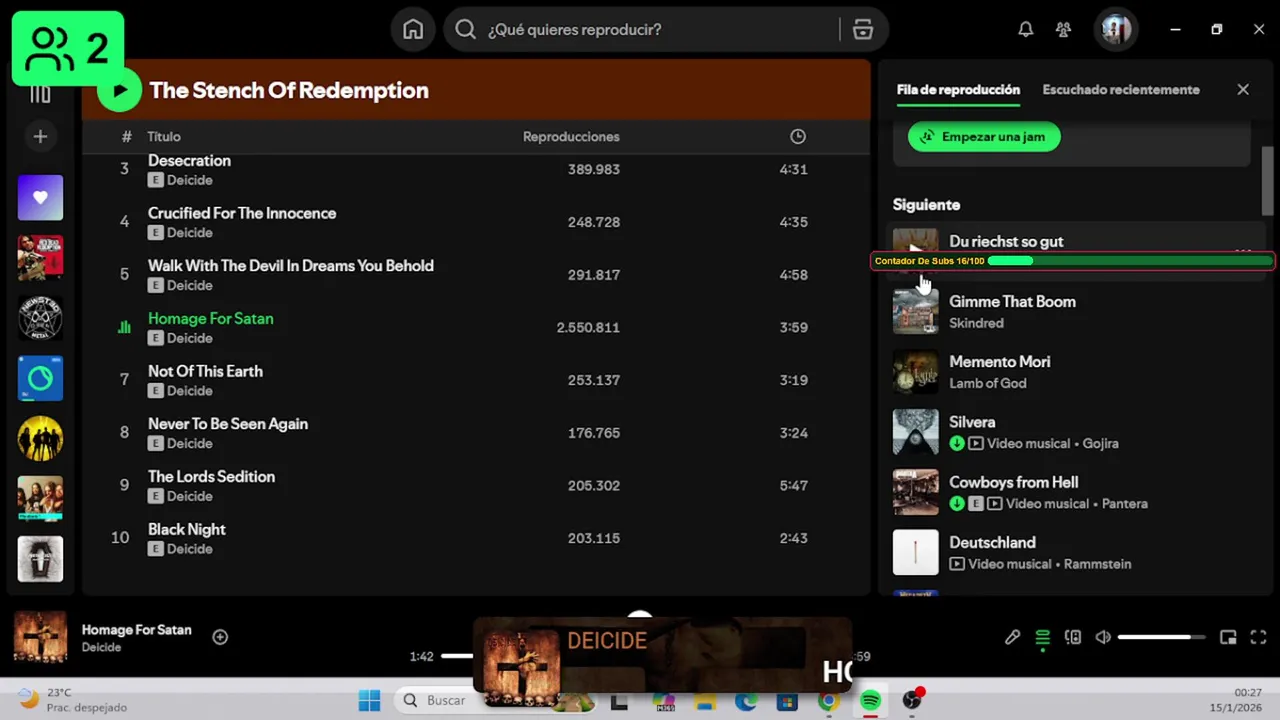Click the queue panel vertical scrollbar
The width and height of the screenshot is (1280, 720).
[x=1268, y=181]
